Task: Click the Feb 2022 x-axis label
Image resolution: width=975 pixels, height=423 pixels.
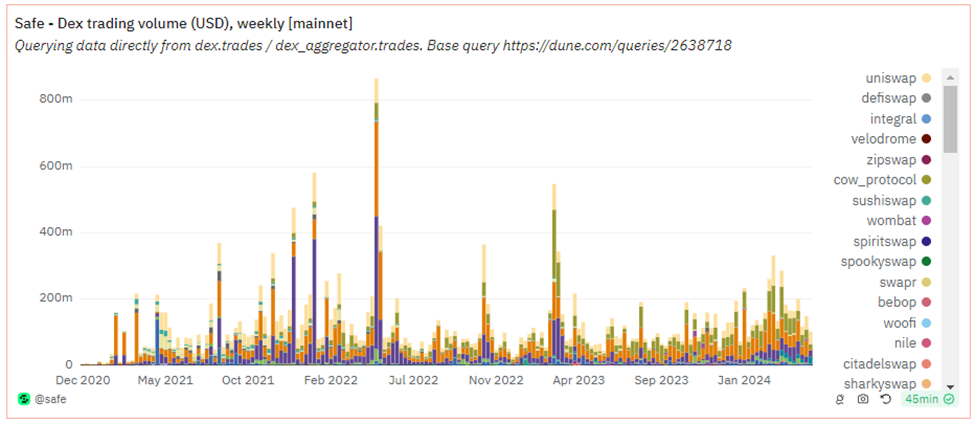Action: [x=331, y=379]
